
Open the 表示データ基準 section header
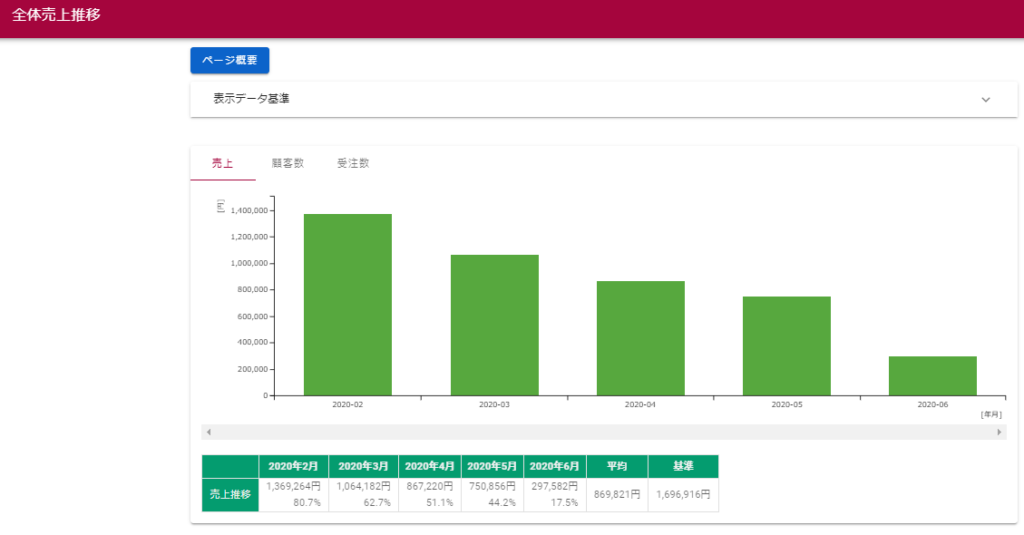click(252, 99)
